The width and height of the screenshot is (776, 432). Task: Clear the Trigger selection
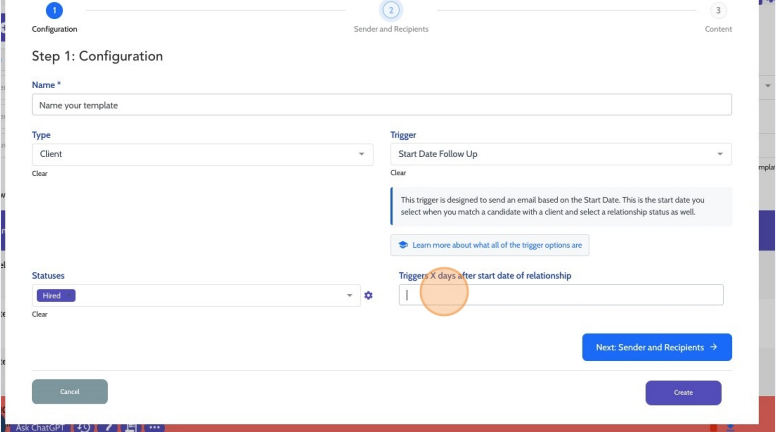coord(398,173)
